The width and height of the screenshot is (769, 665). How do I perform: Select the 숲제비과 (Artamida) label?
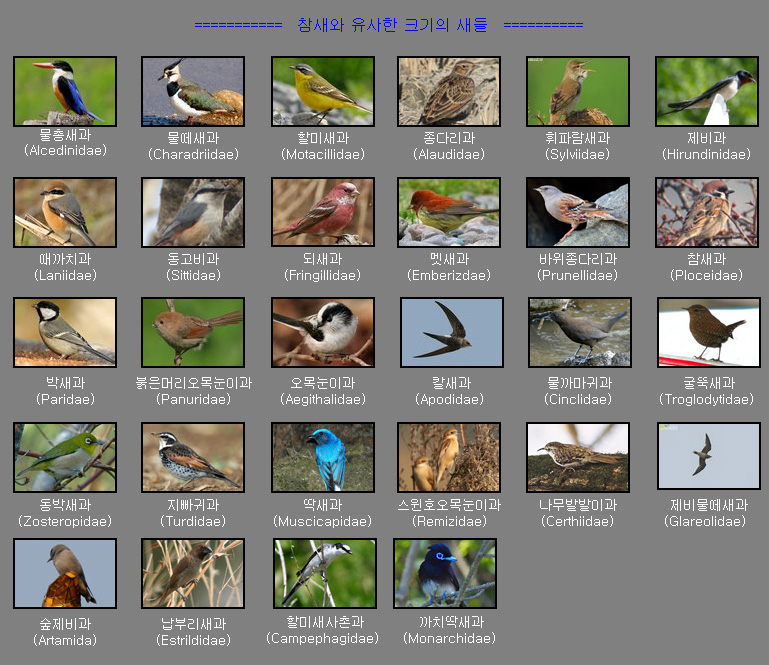tap(65, 632)
